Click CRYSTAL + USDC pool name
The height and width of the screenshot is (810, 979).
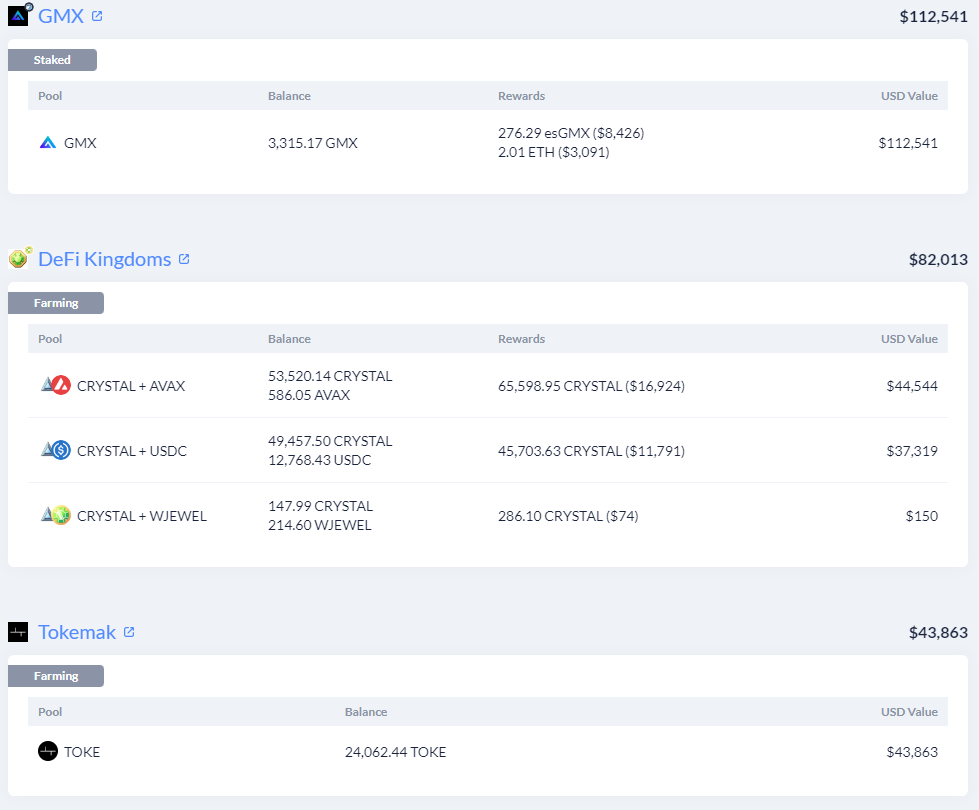click(x=132, y=451)
